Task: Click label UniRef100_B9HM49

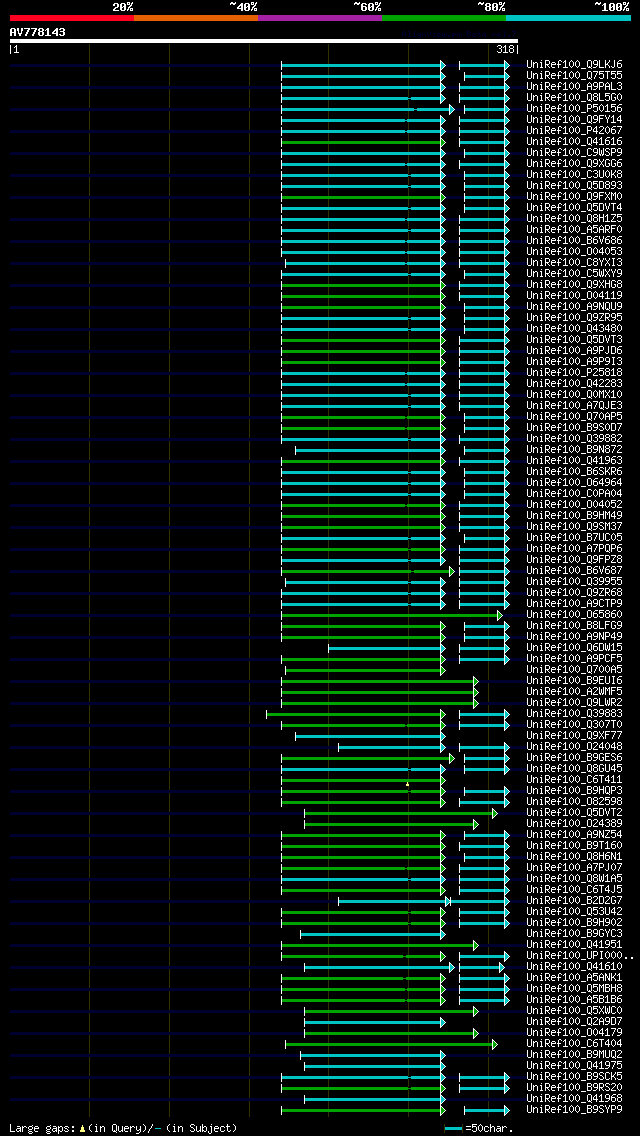Action: [x=574, y=515]
